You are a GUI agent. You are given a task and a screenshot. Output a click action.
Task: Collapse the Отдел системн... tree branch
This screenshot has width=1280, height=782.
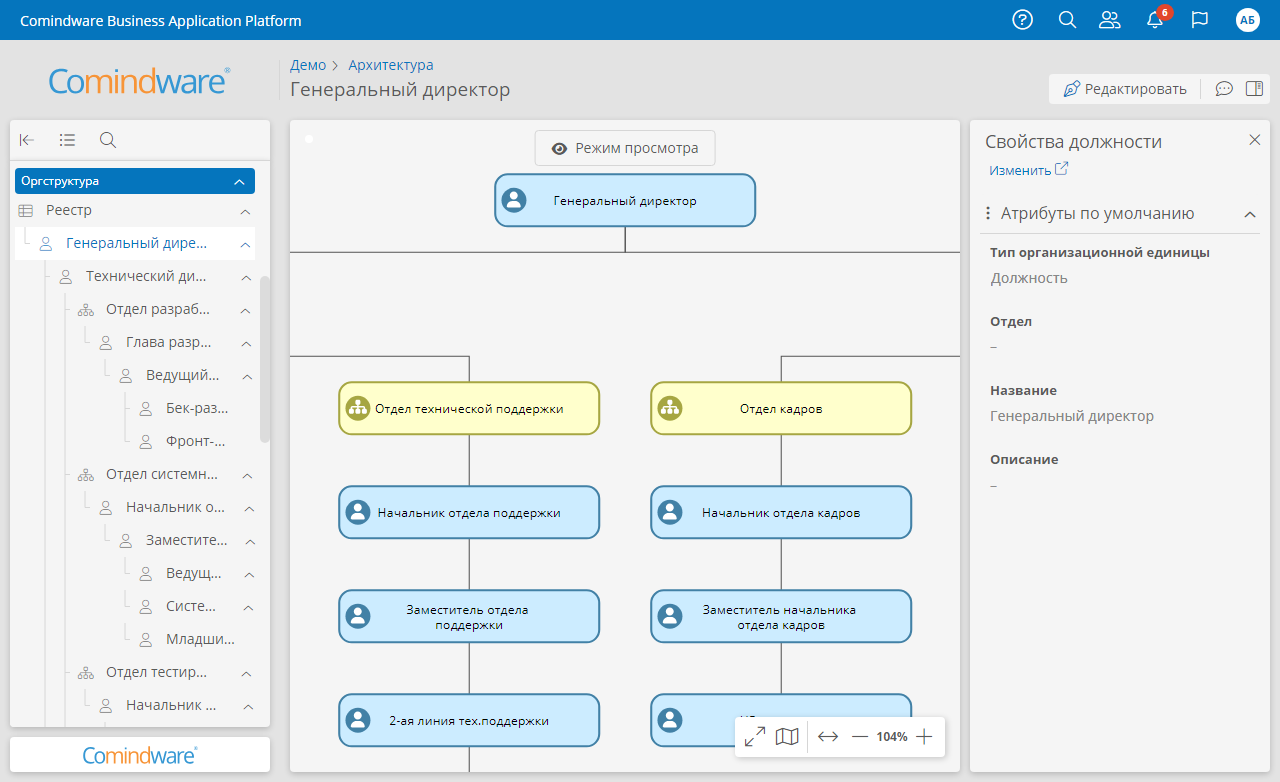(x=247, y=475)
